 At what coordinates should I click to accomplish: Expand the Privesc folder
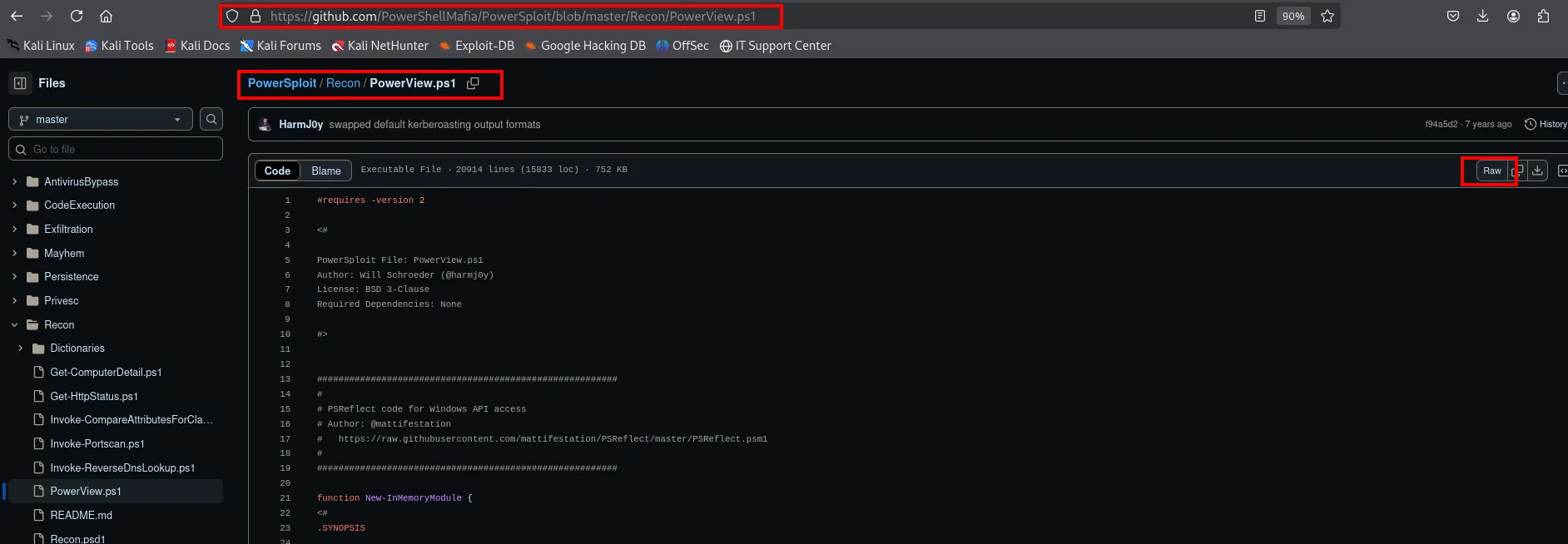tap(14, 300)
